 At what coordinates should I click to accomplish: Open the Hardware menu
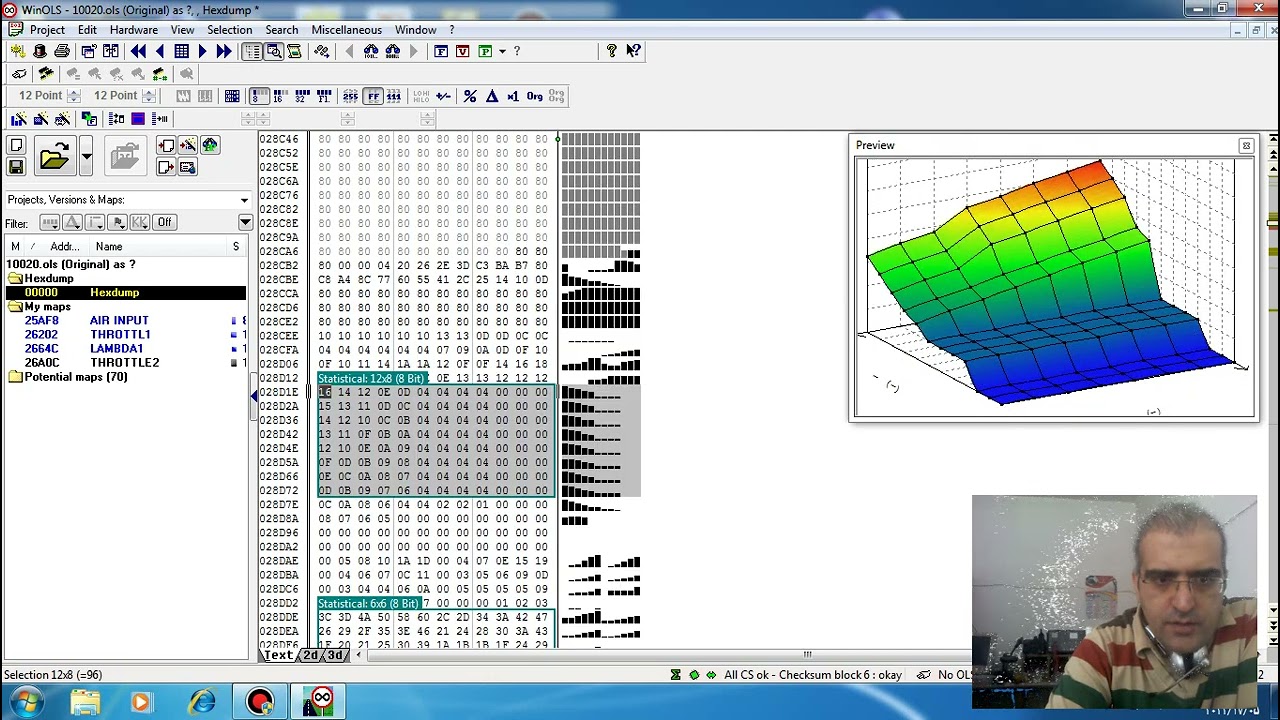click(x=133, y=30)
